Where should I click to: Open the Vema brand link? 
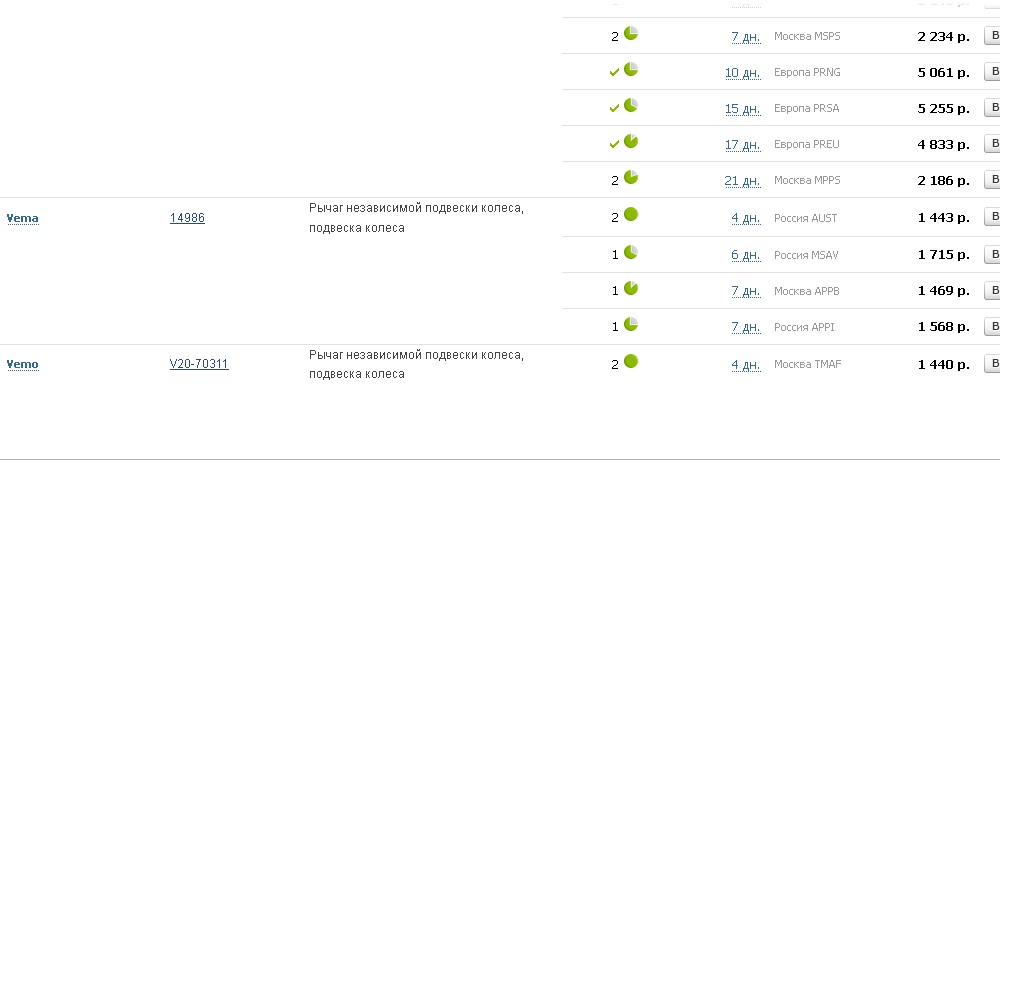23,218
